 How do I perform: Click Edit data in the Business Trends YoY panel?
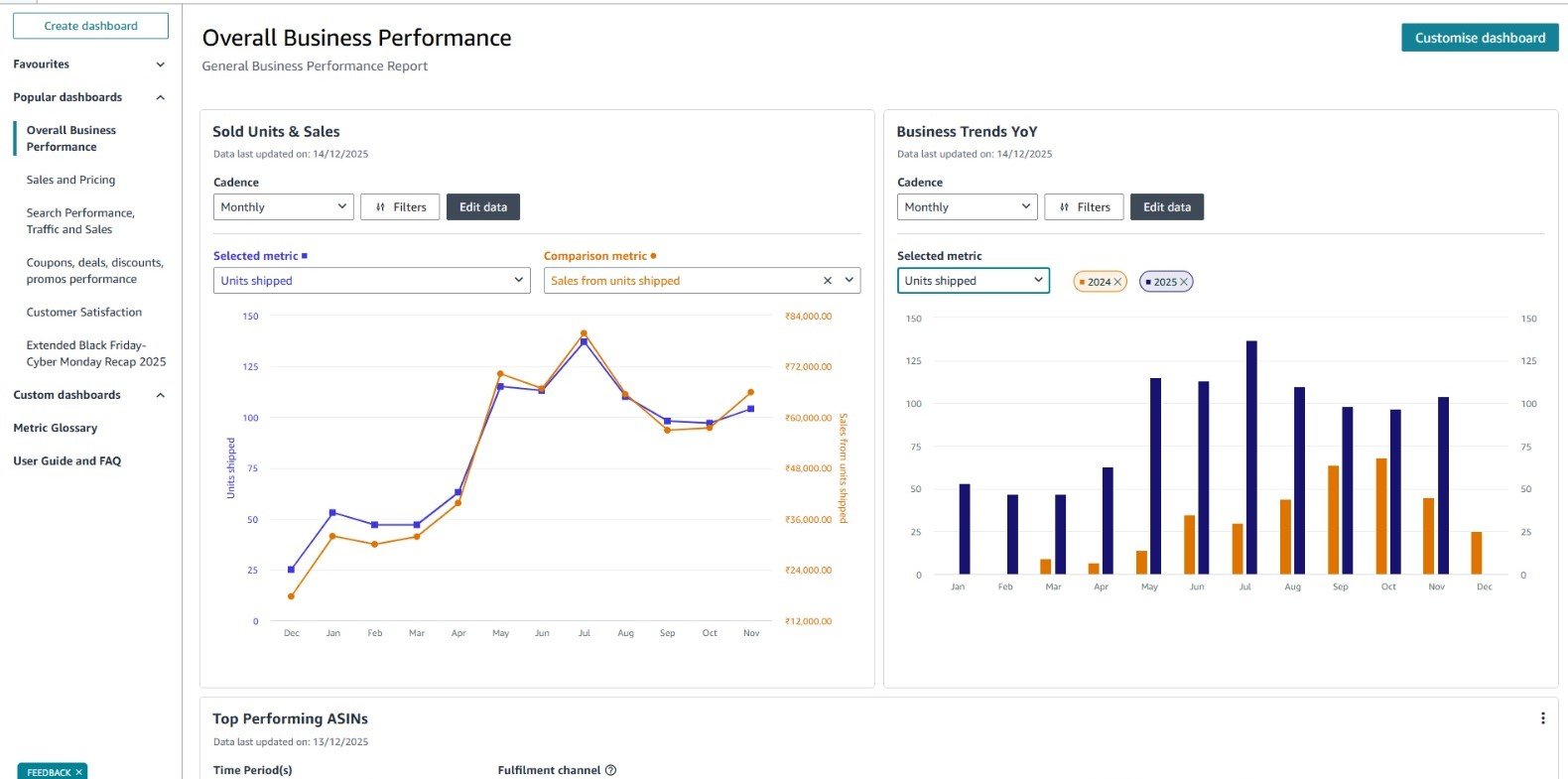tap(1166, 207)
